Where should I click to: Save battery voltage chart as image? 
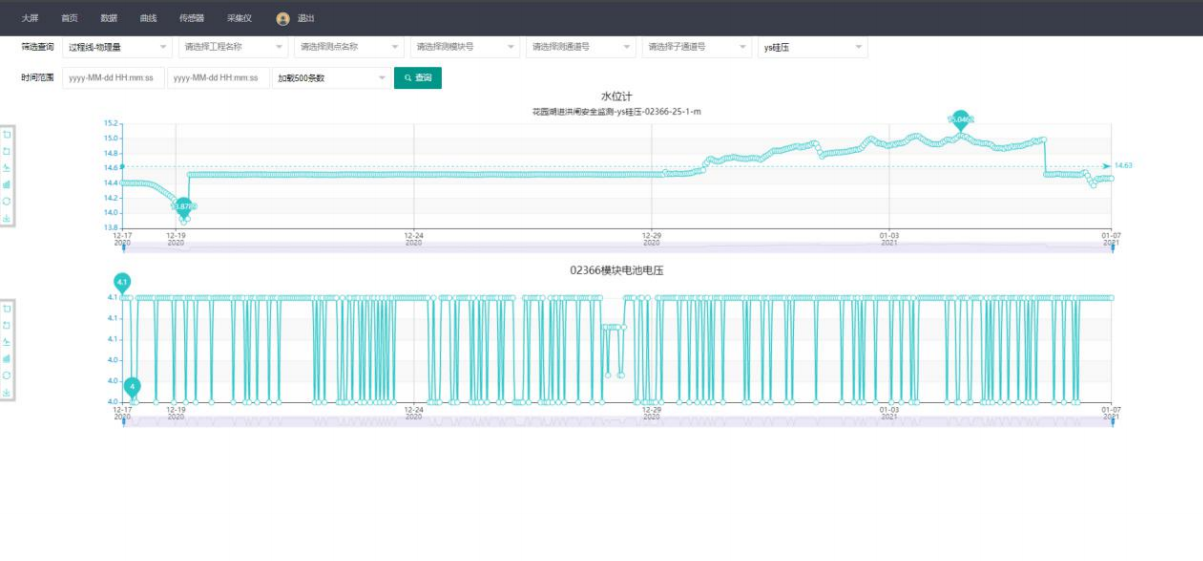[x=7, y=392]
